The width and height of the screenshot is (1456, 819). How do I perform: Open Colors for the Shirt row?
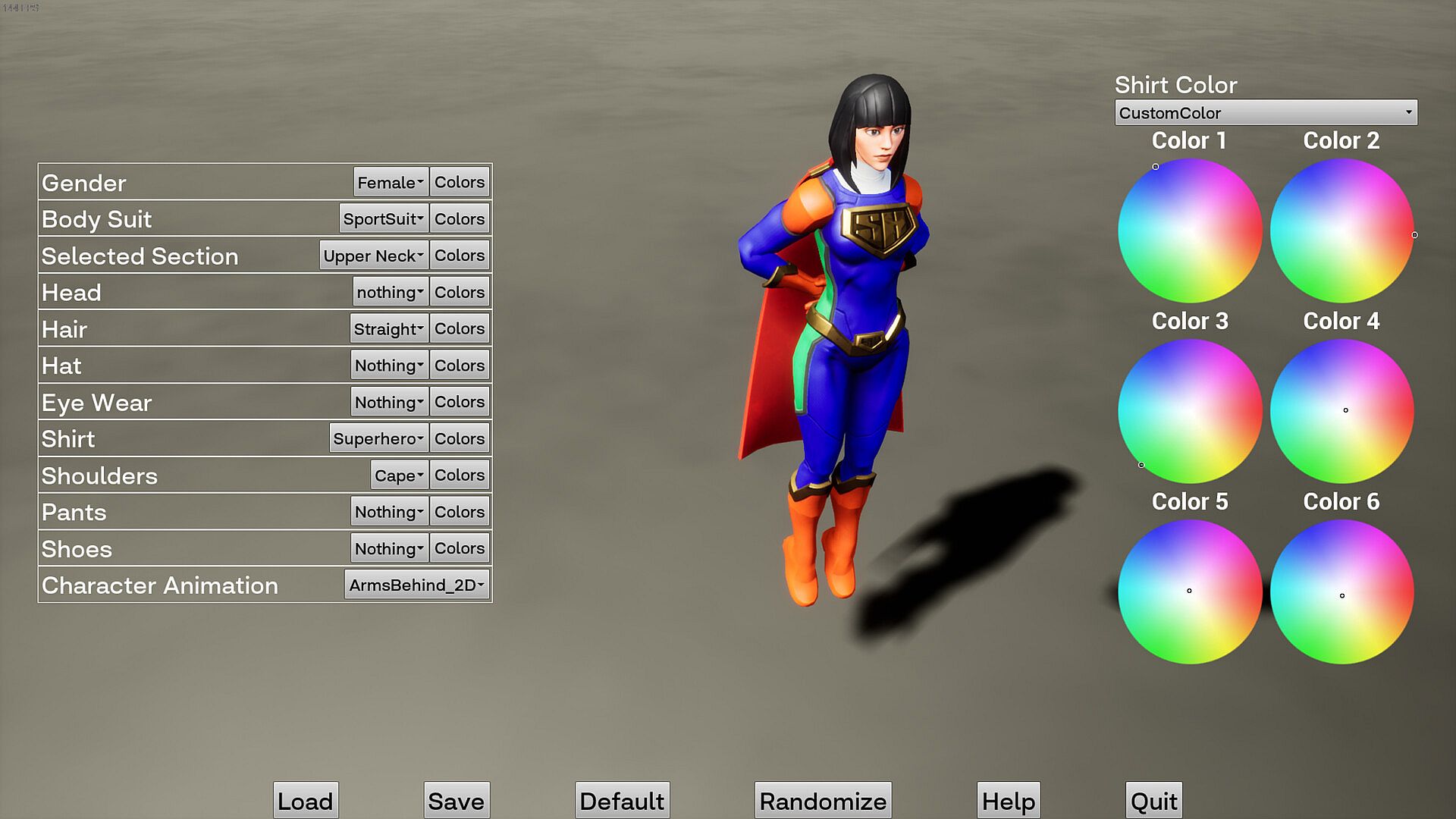coord(460,439)
